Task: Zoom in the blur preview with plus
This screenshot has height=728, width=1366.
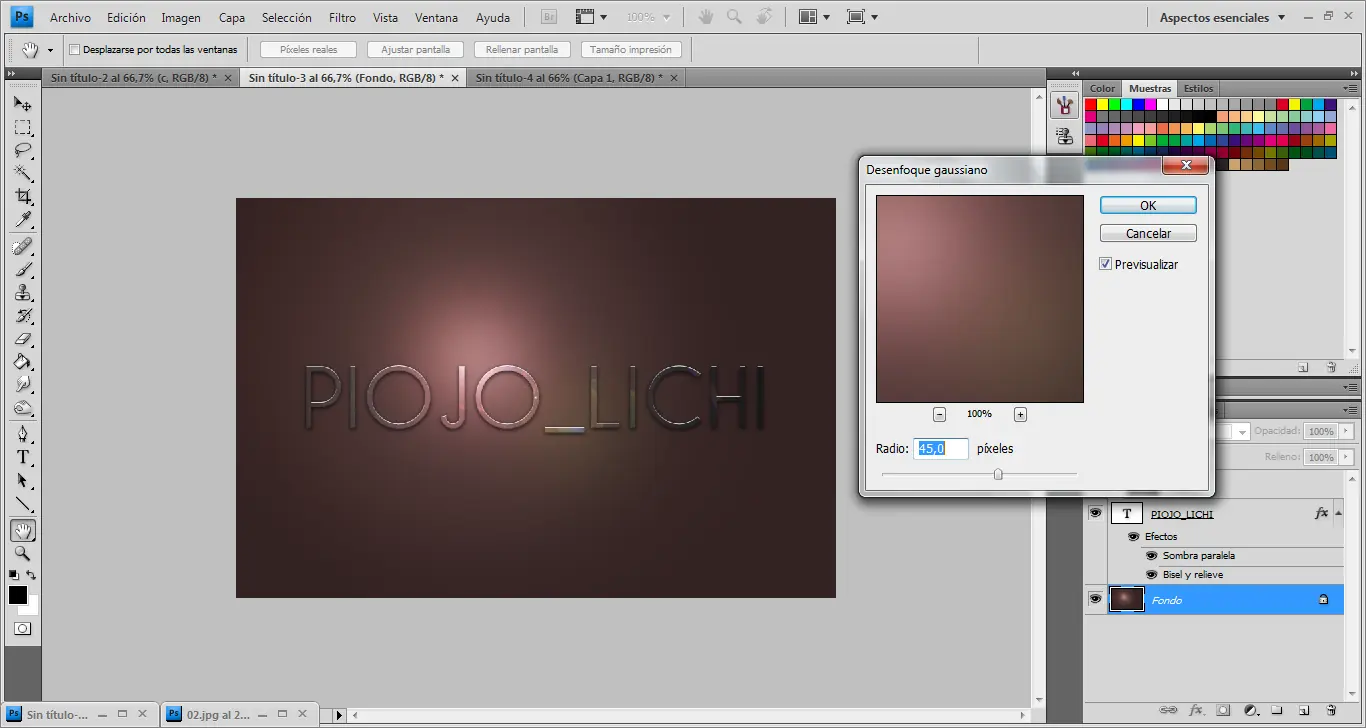Action: (x=1020, y=414)
